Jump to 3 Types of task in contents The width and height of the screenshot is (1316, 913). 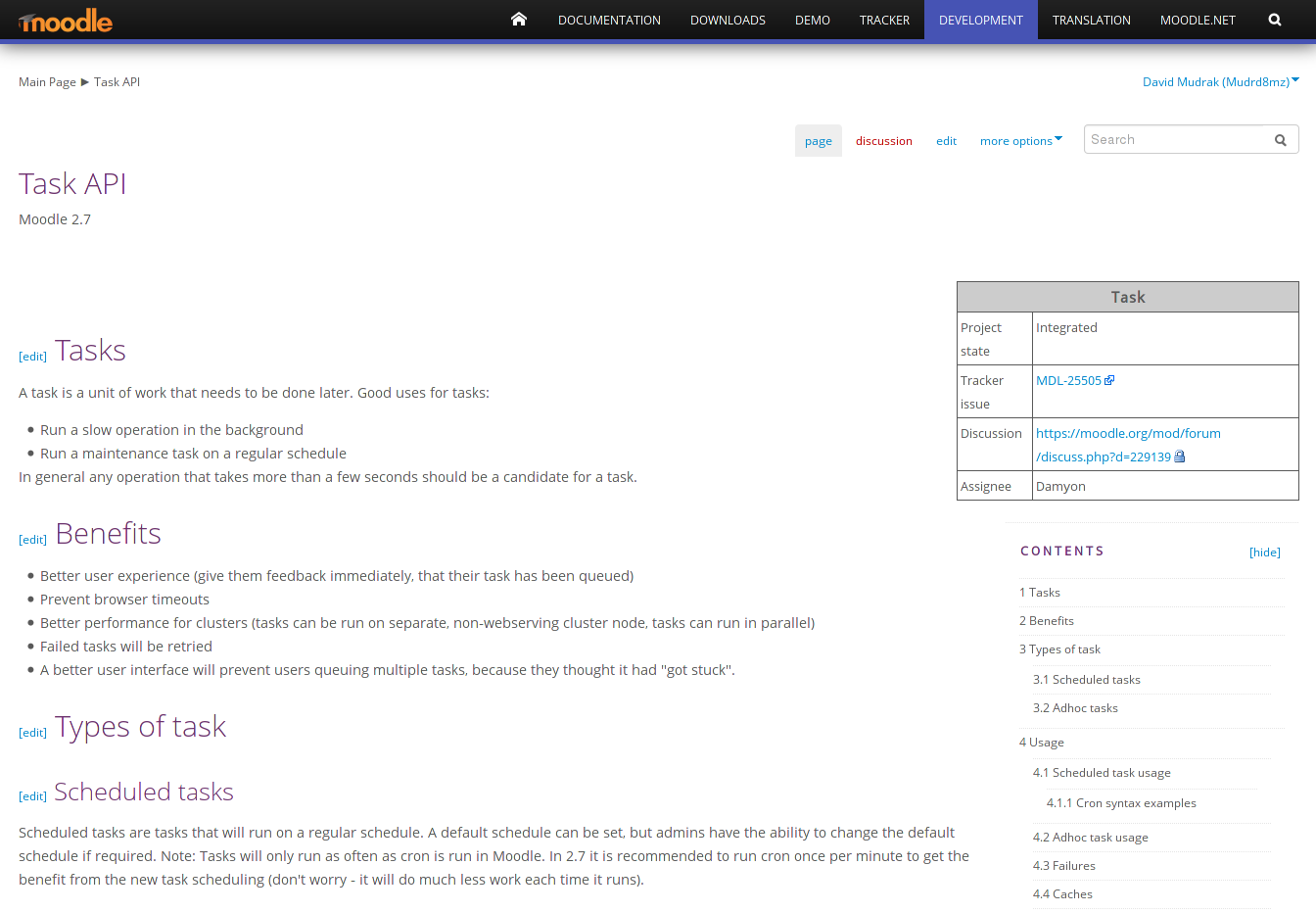point(1059,649)
